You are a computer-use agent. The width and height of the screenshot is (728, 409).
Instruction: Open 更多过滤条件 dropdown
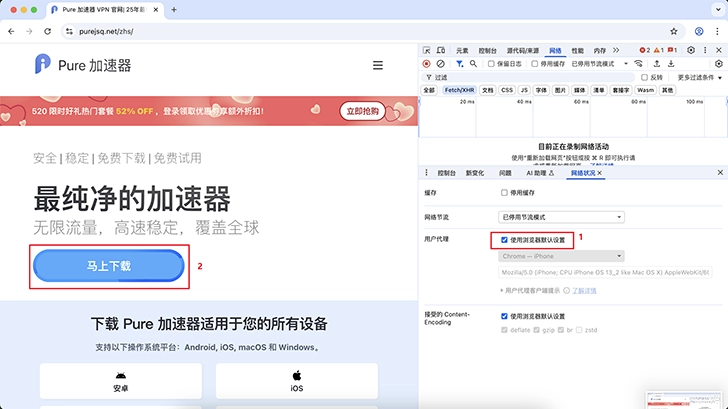700,78
